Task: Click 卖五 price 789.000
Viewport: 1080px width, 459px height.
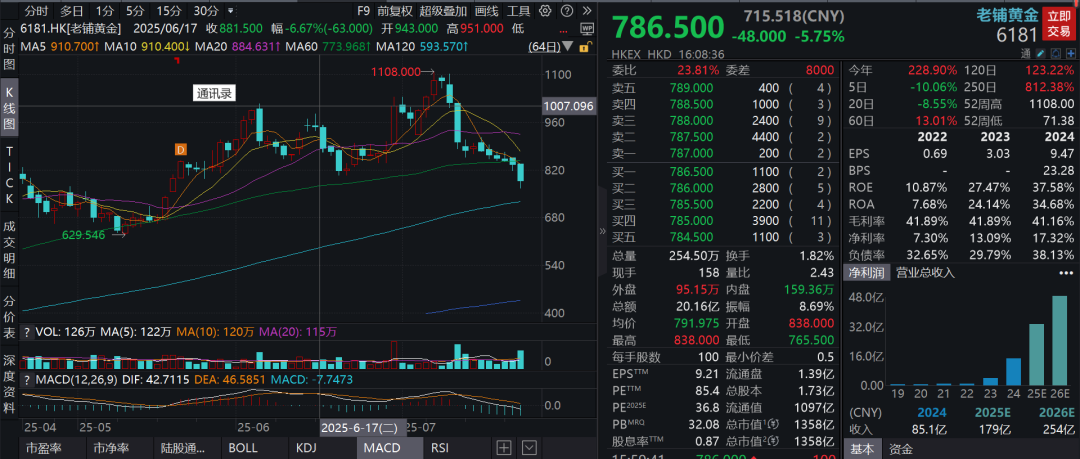Action: click(692, 88)
